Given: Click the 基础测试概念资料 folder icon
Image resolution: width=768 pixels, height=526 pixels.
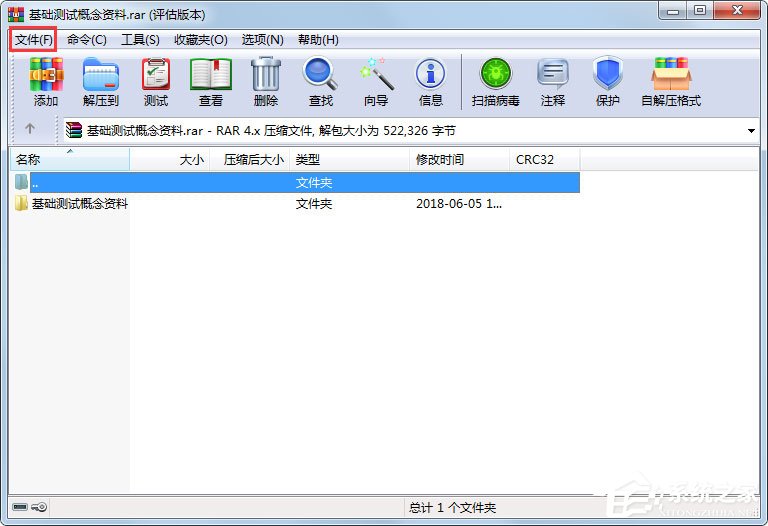Looking at the screenshot, I should pos(21,203).
